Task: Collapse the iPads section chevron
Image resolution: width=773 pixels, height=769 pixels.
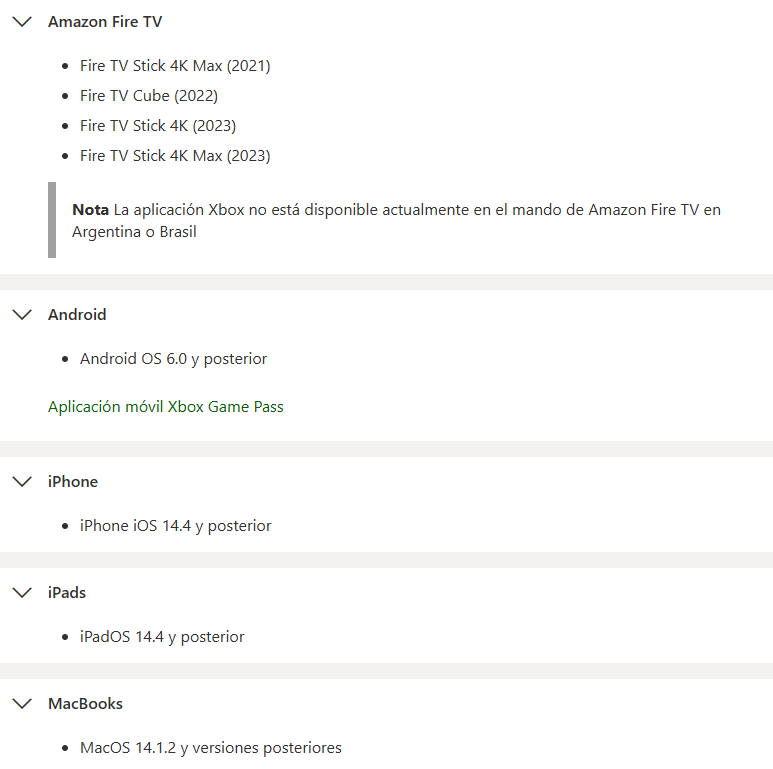Action: [22, 593]
